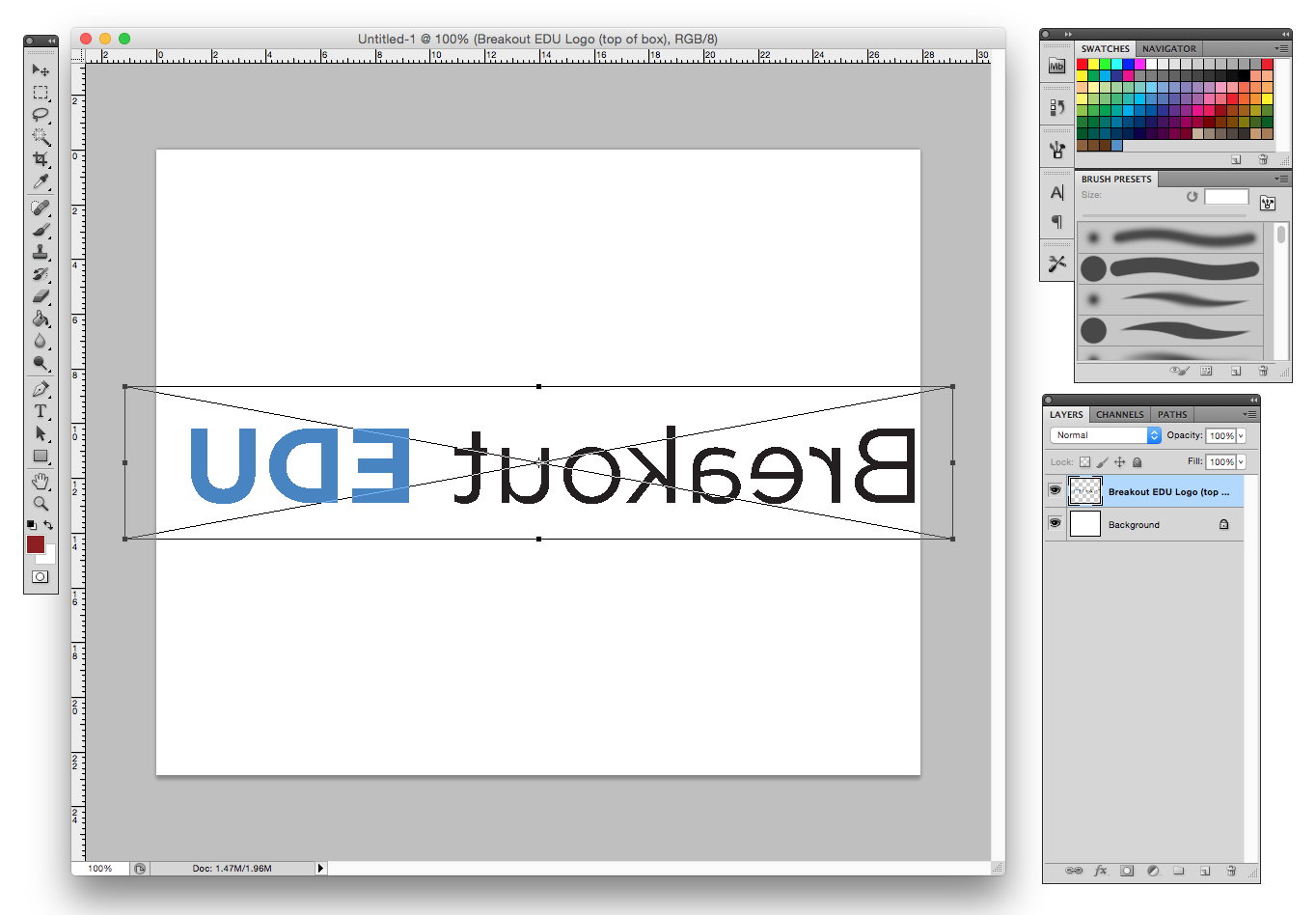Open the Paragraph panel icon
Image resolution: width=1316 pixels, height=915 pixels.
point(1056,222)
